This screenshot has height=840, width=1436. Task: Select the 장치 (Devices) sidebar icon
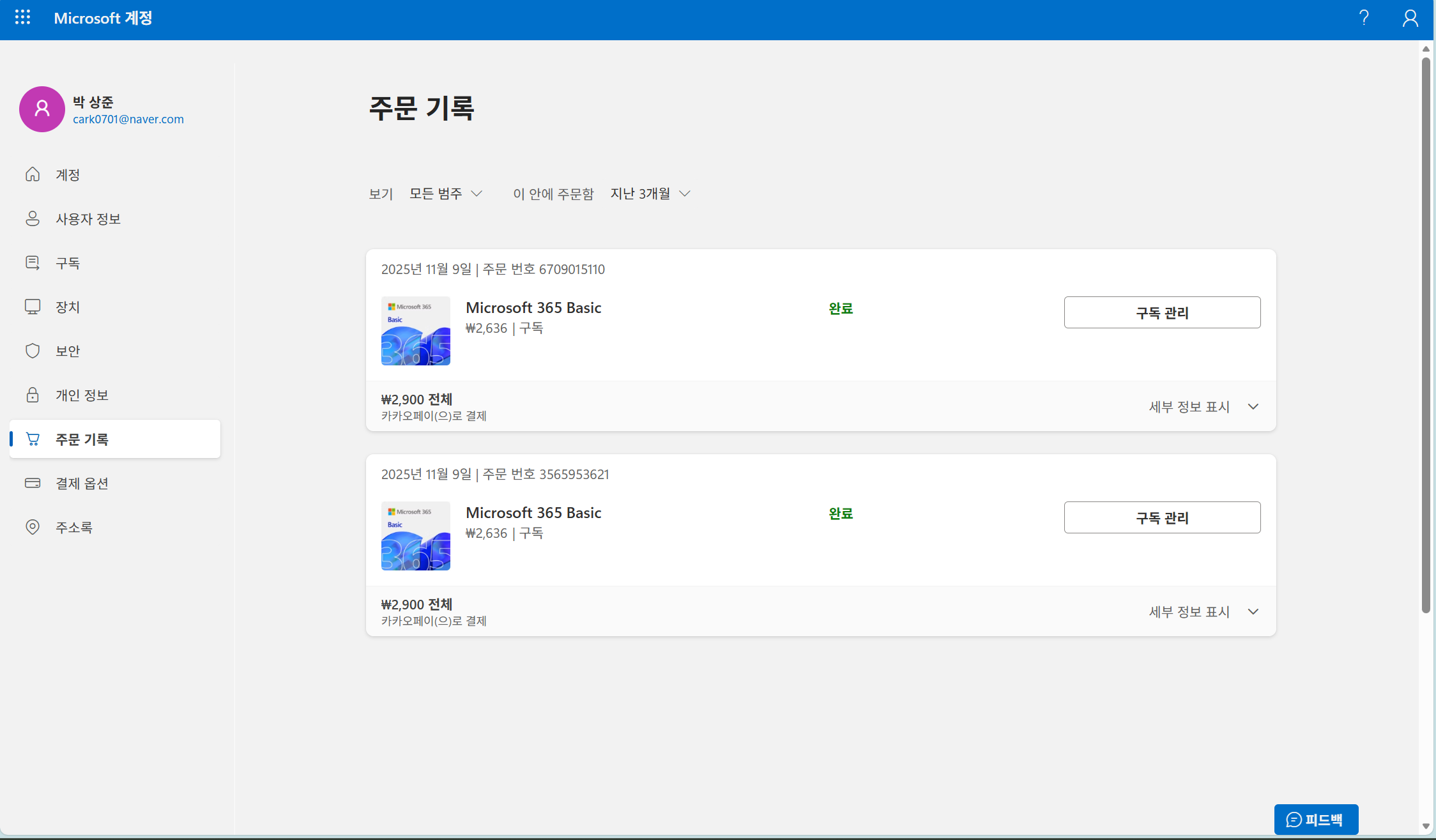click(33, 307)
